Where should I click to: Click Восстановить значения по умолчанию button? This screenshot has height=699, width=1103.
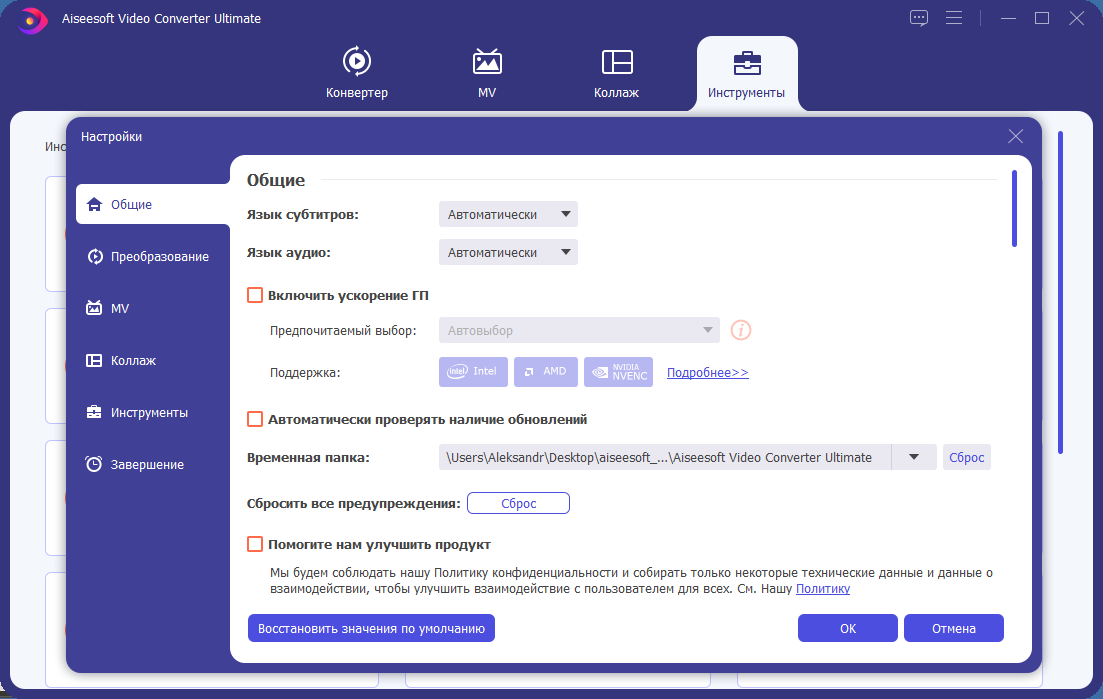coord(371,629)
